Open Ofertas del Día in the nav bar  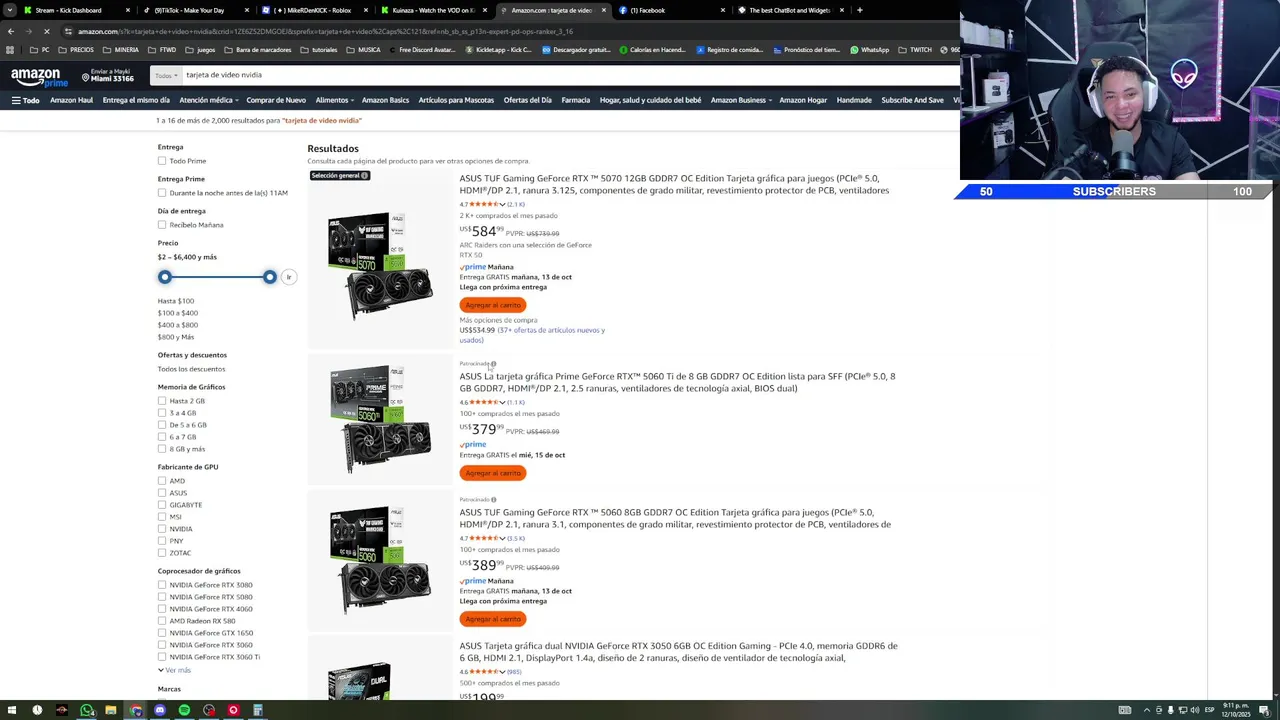tap(527, 100)
